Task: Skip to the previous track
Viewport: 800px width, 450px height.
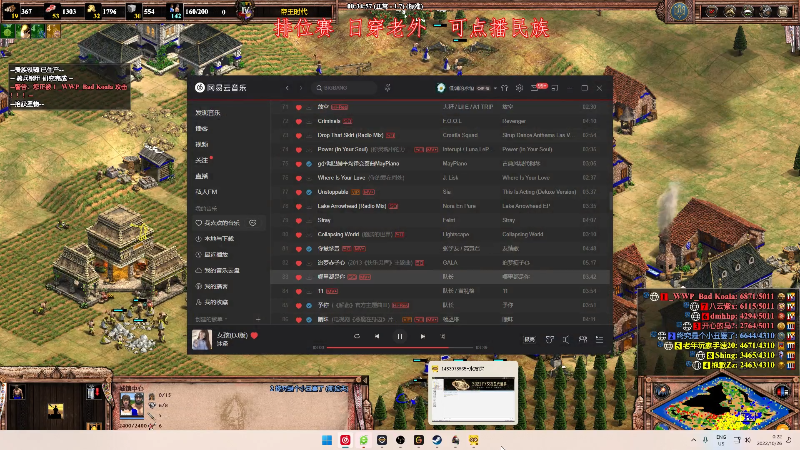Action: 377,336
